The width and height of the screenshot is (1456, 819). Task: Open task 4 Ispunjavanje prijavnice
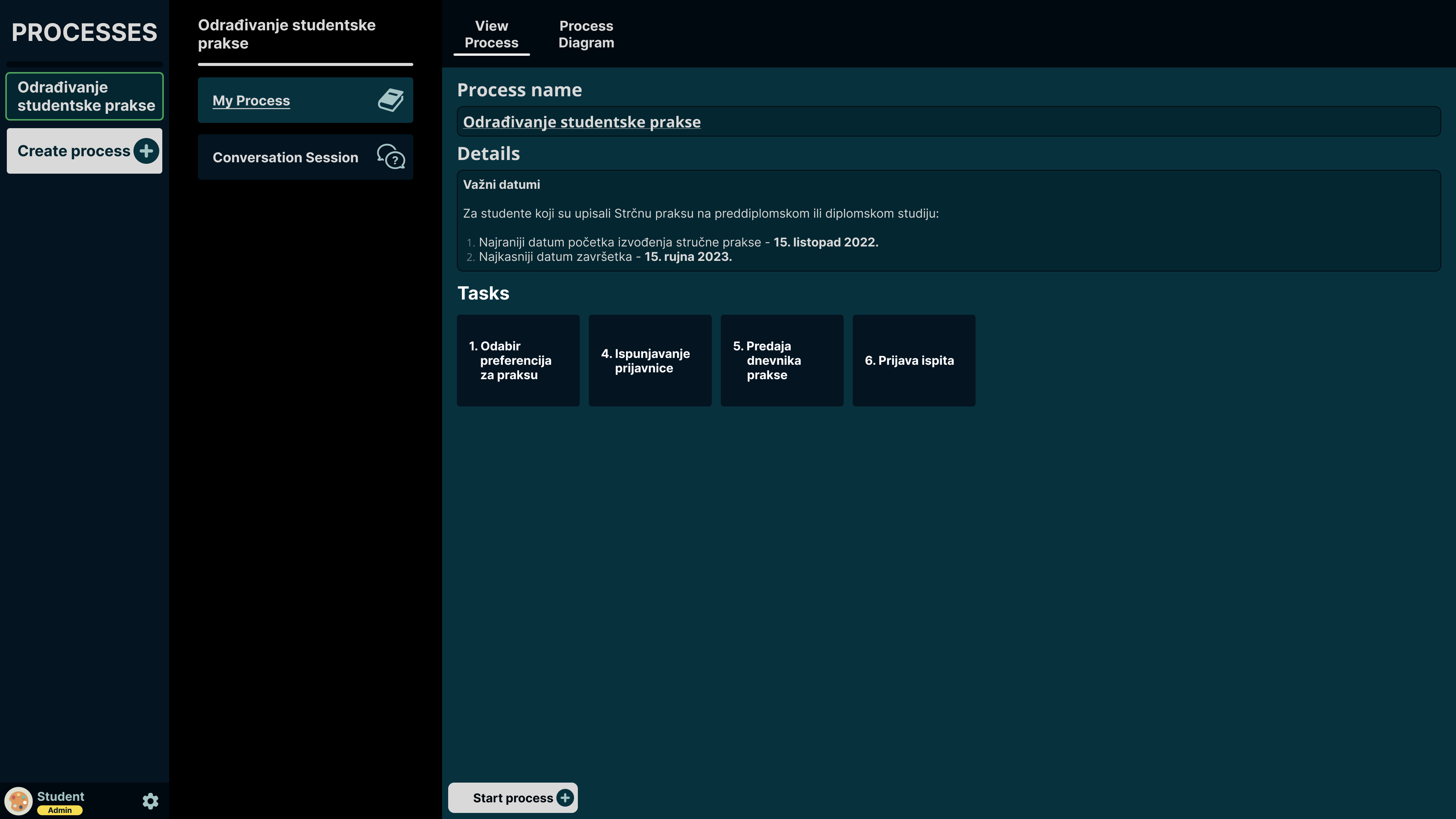[650, 361]
